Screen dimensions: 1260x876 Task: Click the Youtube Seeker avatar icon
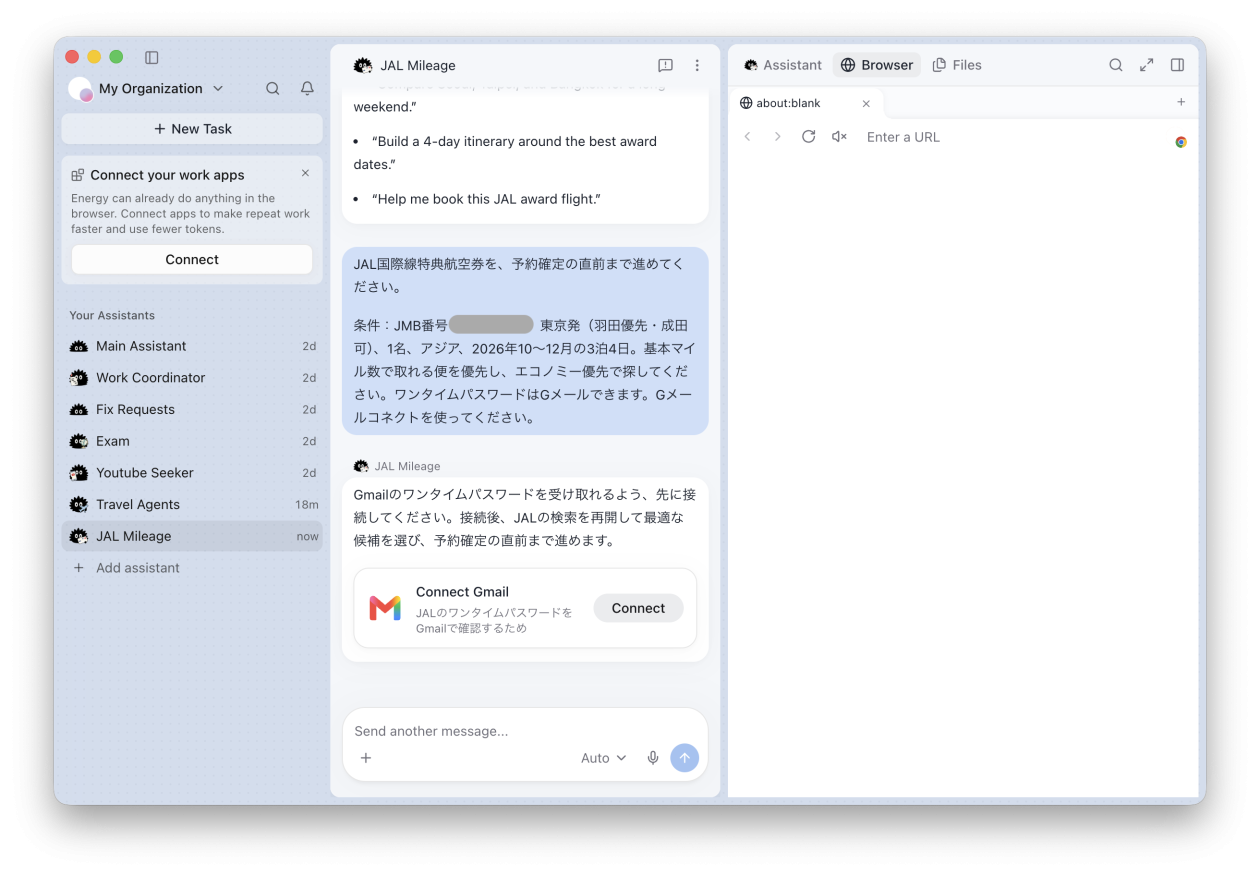[79, 473]
